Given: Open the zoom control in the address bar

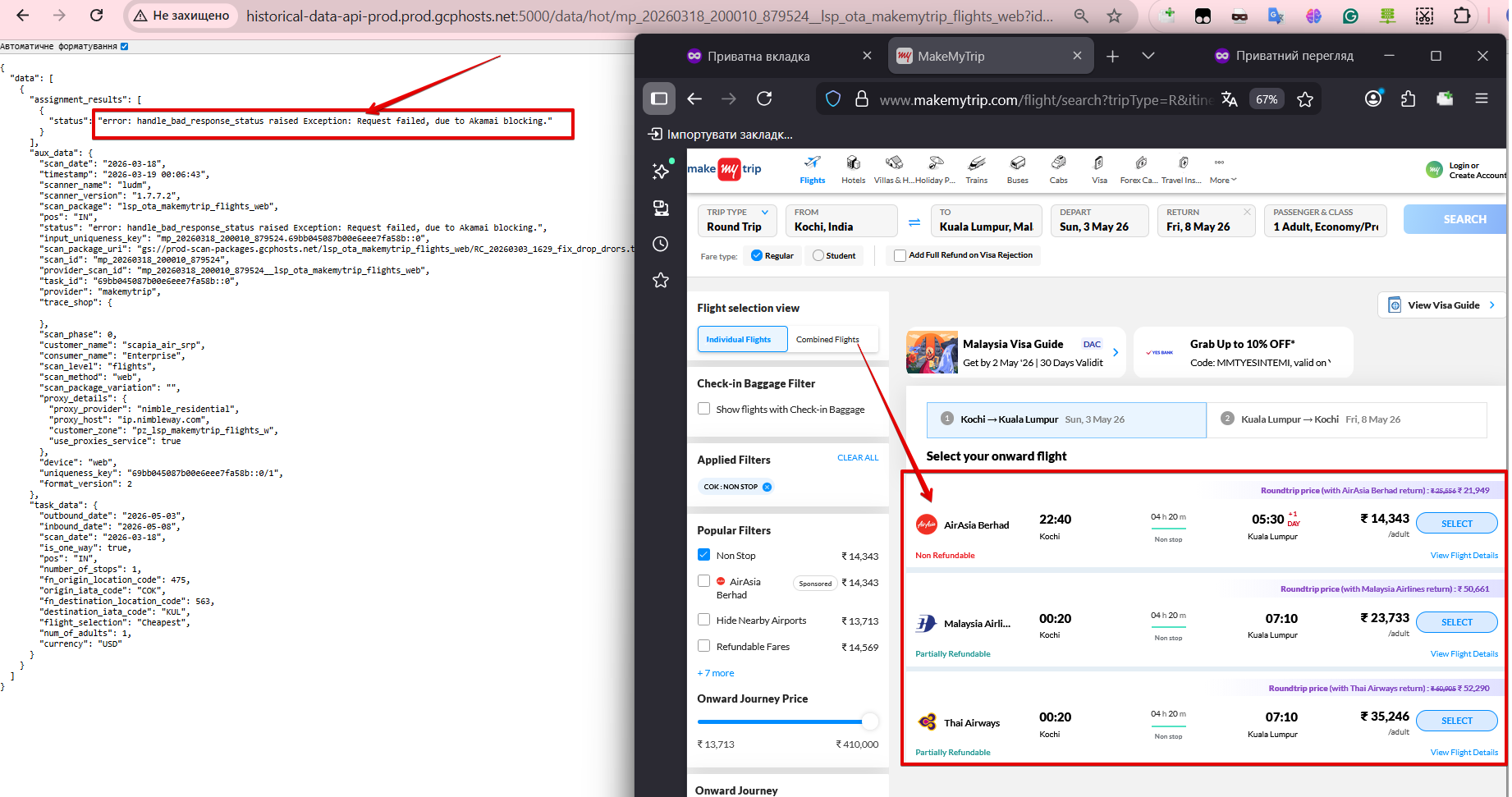Looking at the screenshot, I should (1081, 16).
